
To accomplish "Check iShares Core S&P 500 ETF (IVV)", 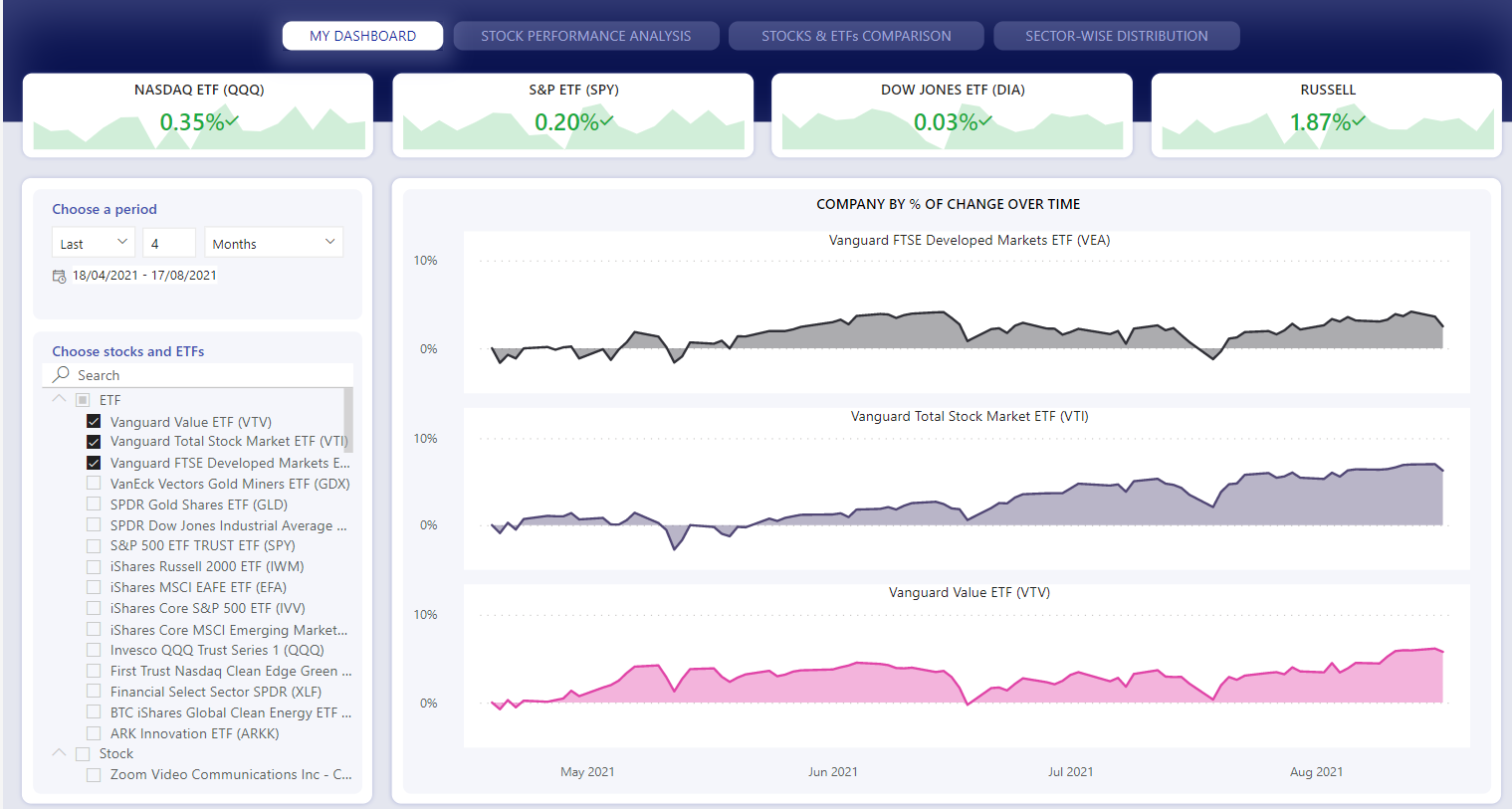I will coord(94,608).
